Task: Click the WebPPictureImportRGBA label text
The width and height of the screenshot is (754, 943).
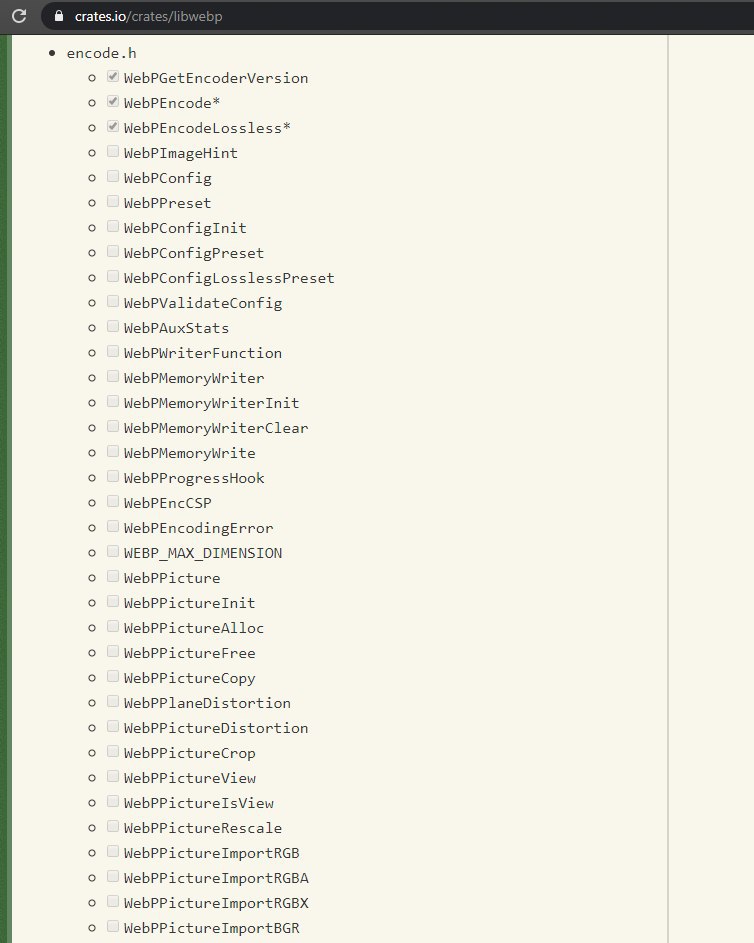Action: (x=216, y=879)
